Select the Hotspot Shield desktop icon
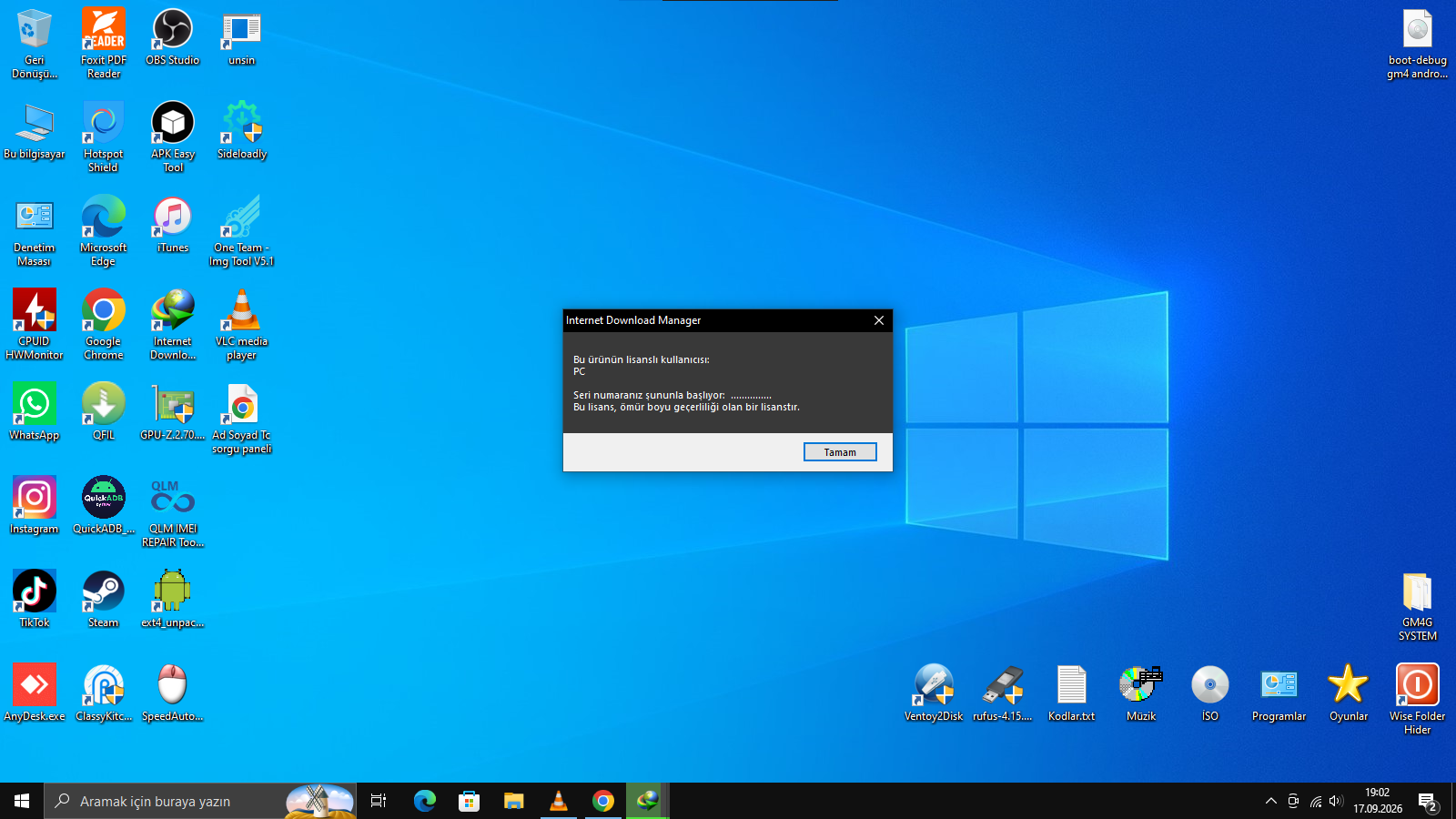 click(x=104, y=137)
